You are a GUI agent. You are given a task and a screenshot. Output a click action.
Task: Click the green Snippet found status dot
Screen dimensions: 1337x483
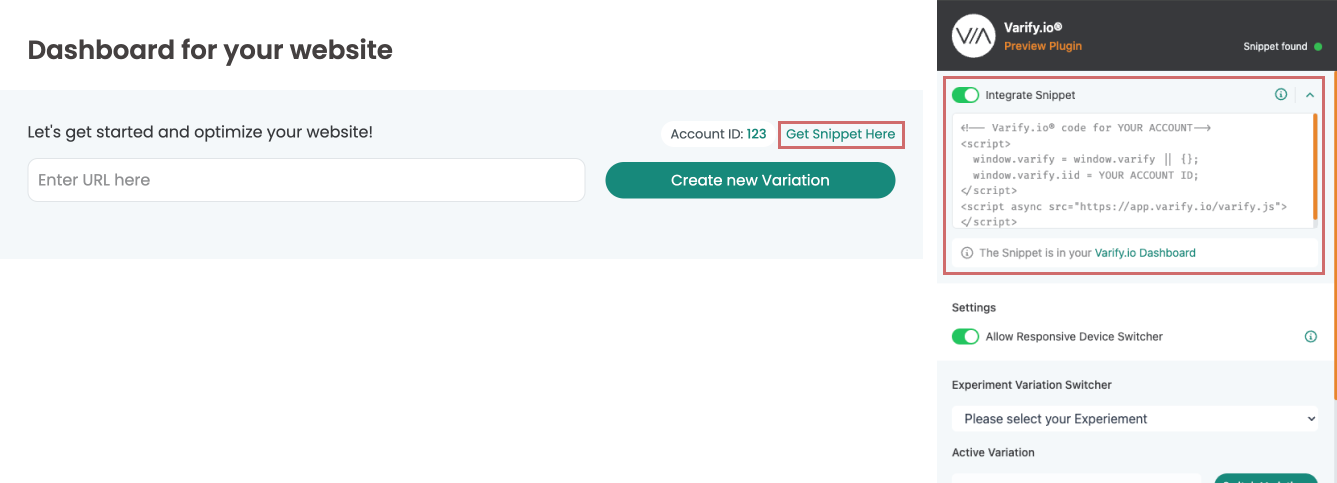coord(1318,47)
